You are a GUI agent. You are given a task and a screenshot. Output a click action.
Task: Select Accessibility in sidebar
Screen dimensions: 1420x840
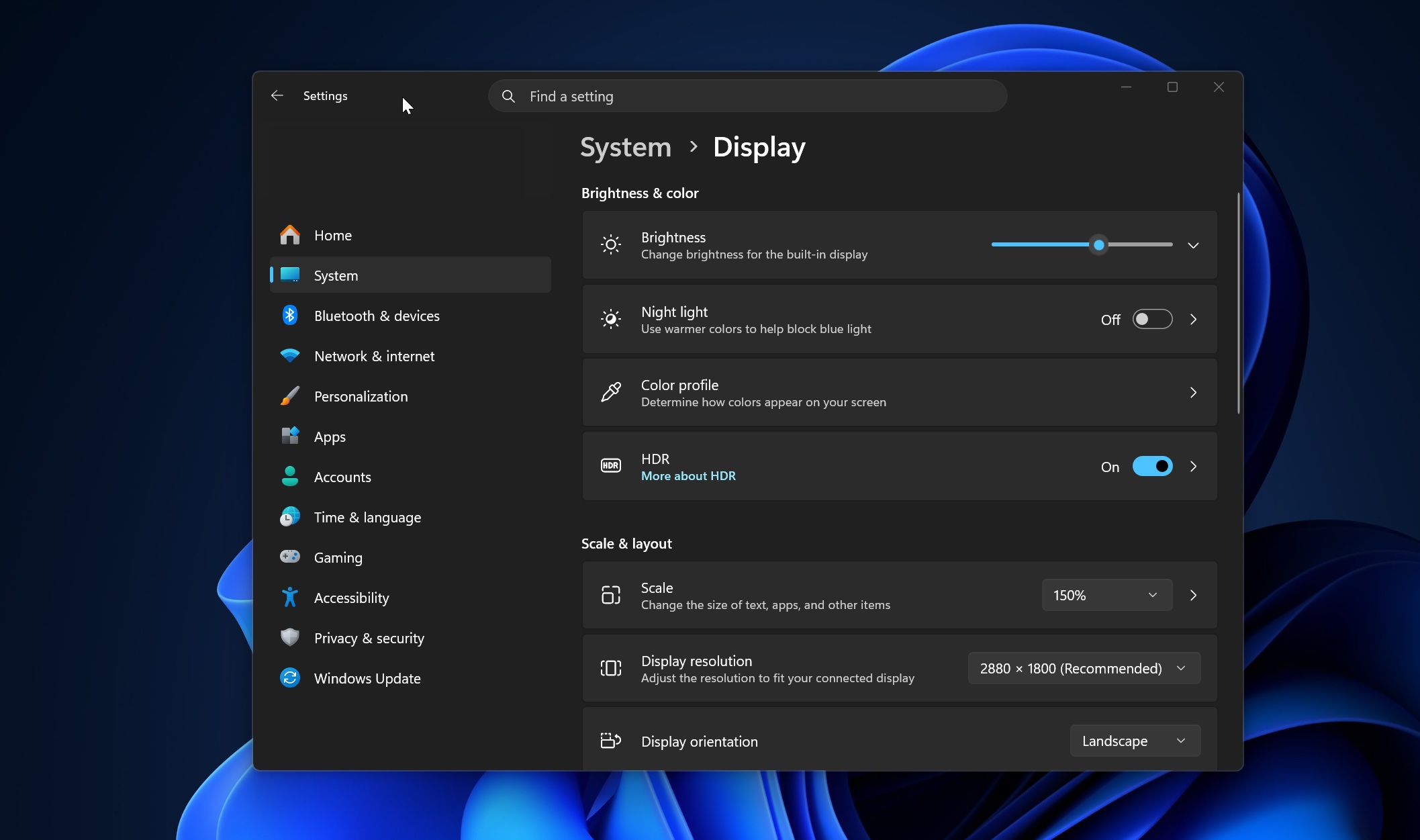[410, 598]
